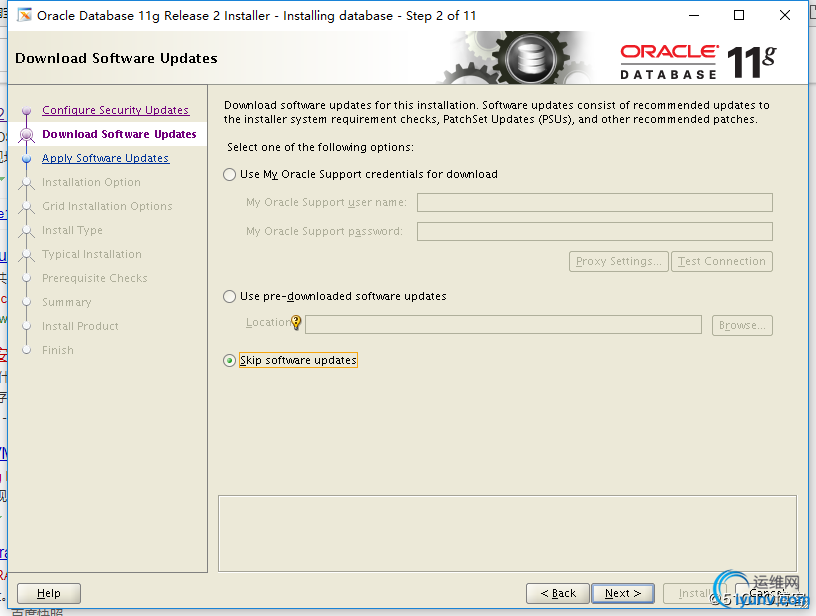
Task: Click the Location path input field
Action: point(503,325)
